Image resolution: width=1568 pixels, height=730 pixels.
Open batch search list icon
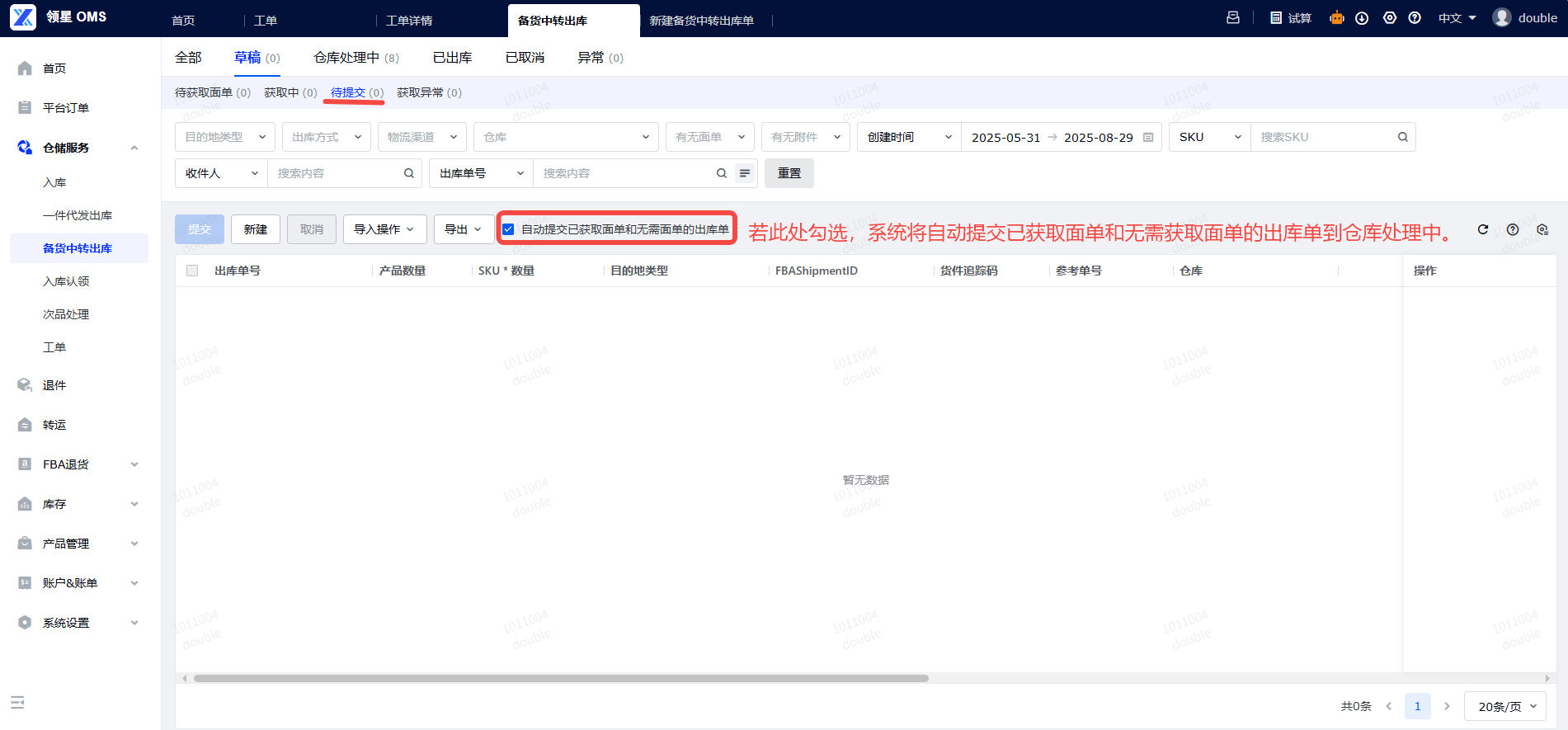(745, 173)
